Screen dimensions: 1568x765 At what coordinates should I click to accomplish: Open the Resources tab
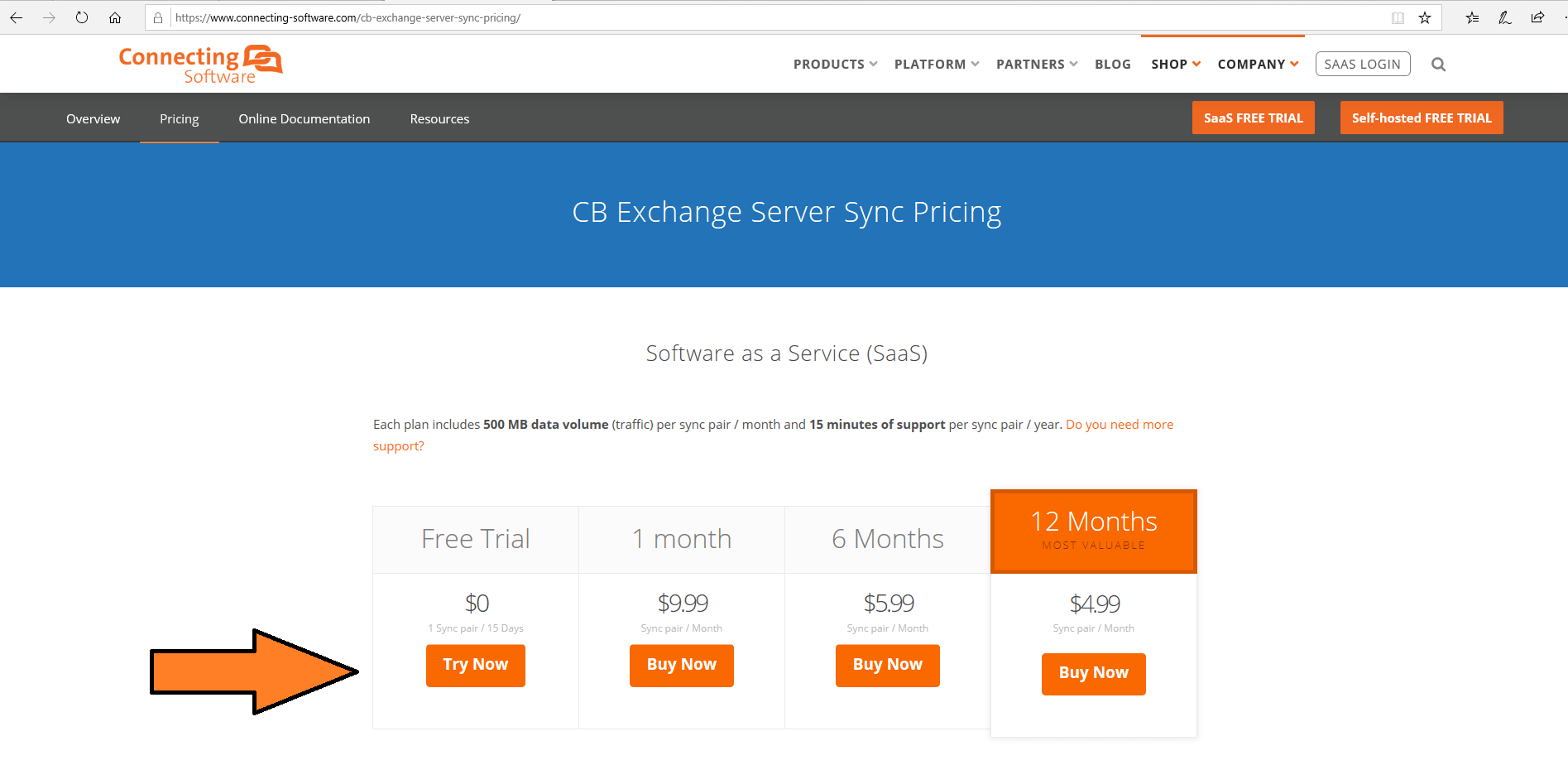439,118
